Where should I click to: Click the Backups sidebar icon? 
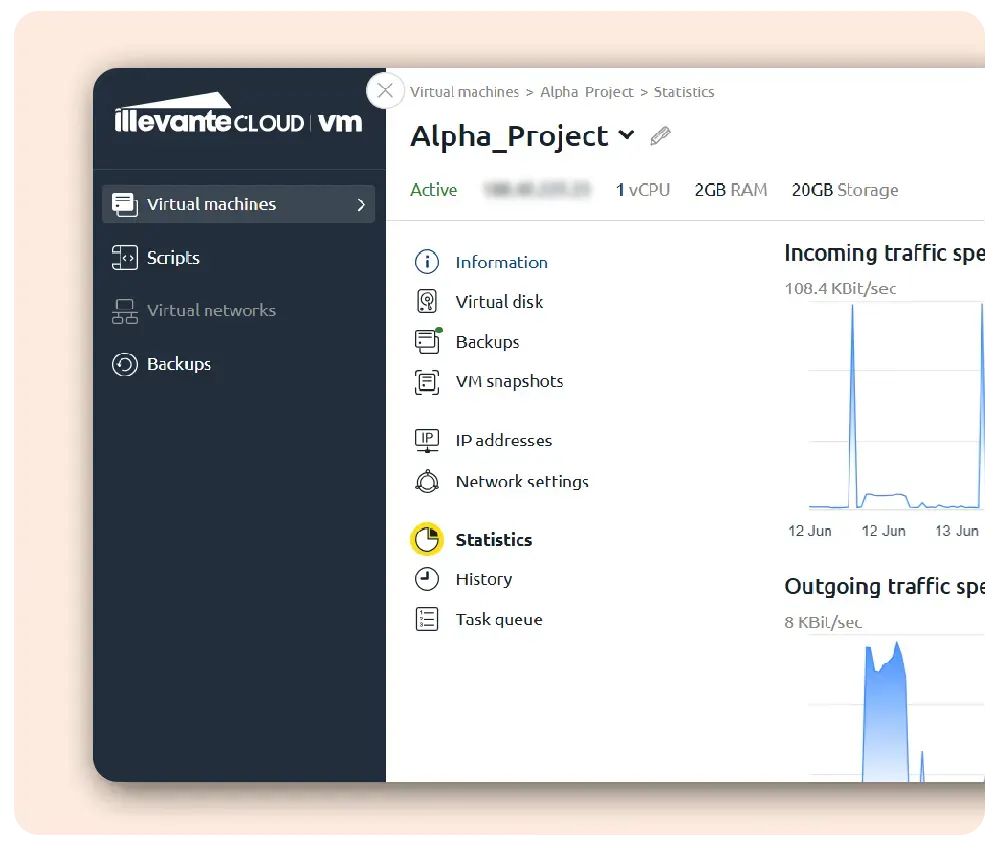[124, 365]
